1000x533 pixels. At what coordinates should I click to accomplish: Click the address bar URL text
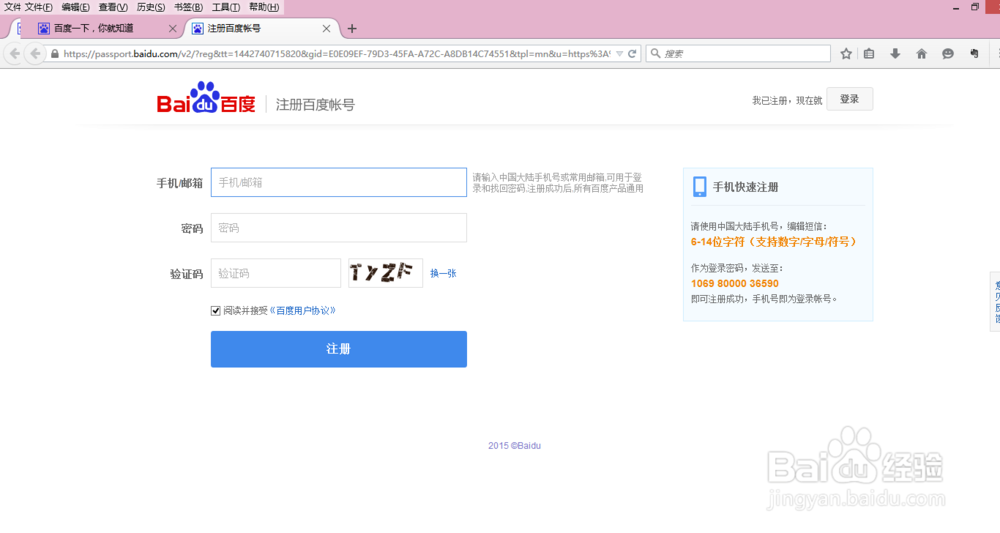(x=337, y=54)
